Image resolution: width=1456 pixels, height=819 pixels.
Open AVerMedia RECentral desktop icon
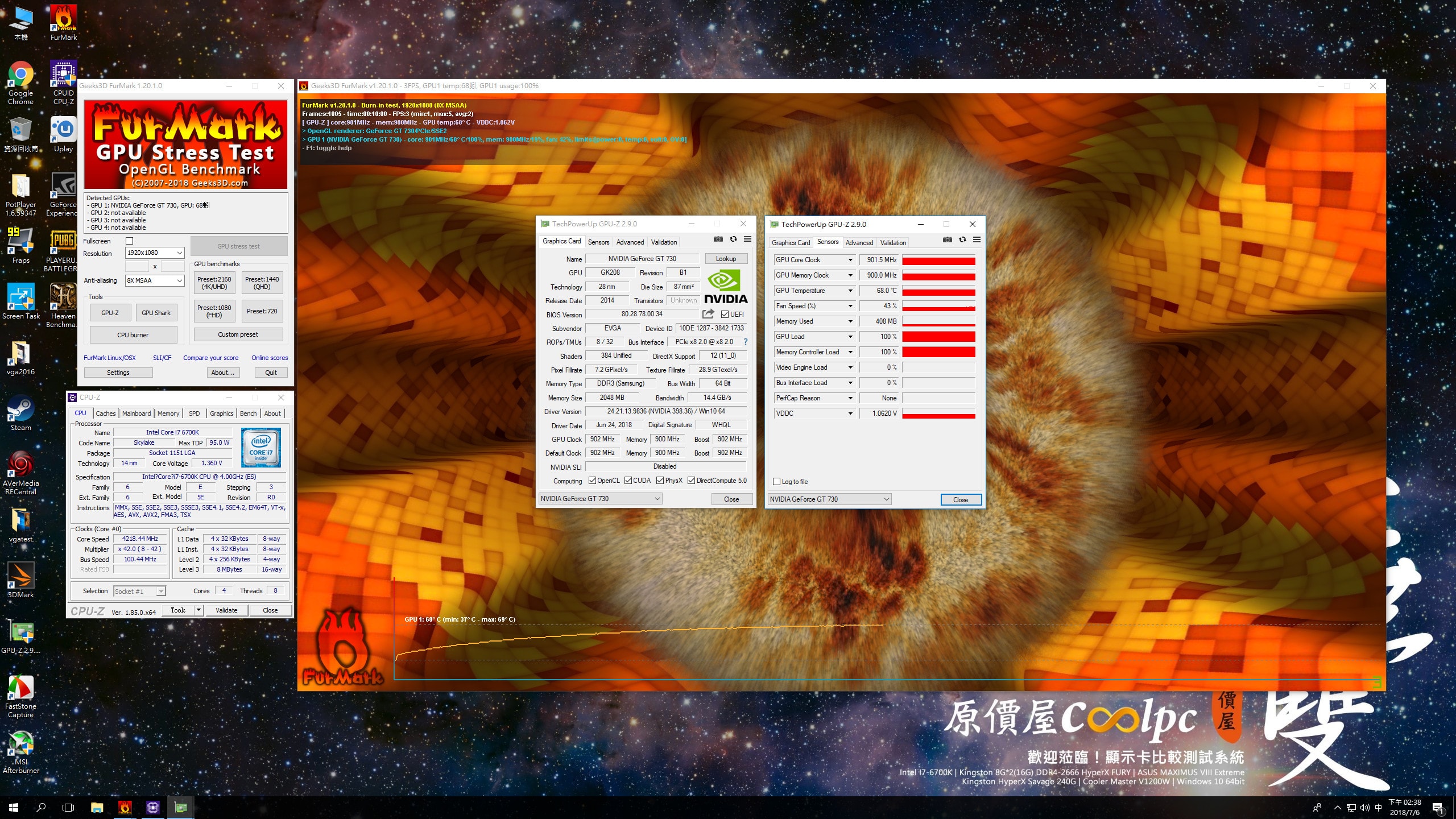point(20,473)
